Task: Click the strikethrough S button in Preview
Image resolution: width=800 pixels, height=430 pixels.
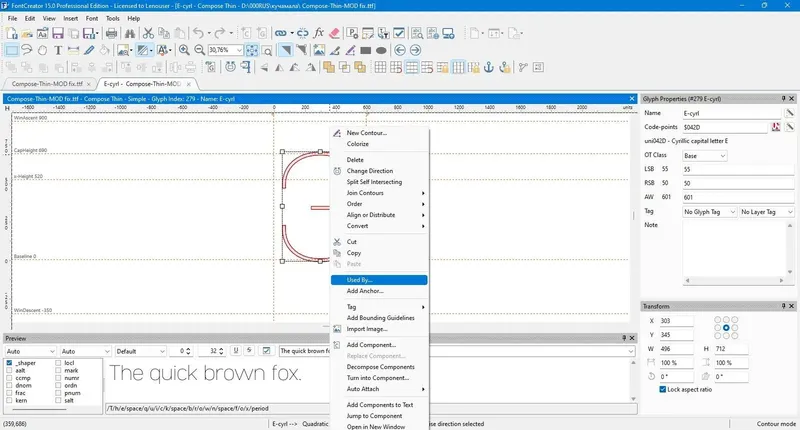Action: click(249, 350)
